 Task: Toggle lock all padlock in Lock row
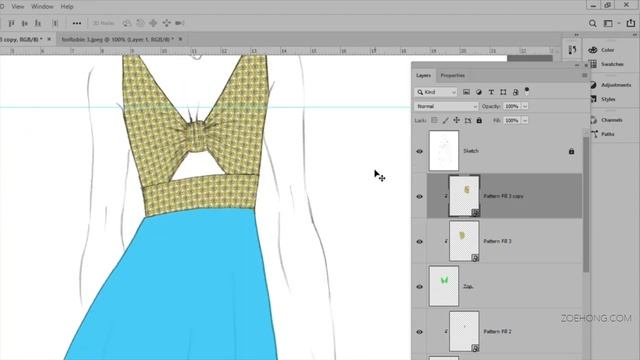pyautogui.click(x=479, y=120)
